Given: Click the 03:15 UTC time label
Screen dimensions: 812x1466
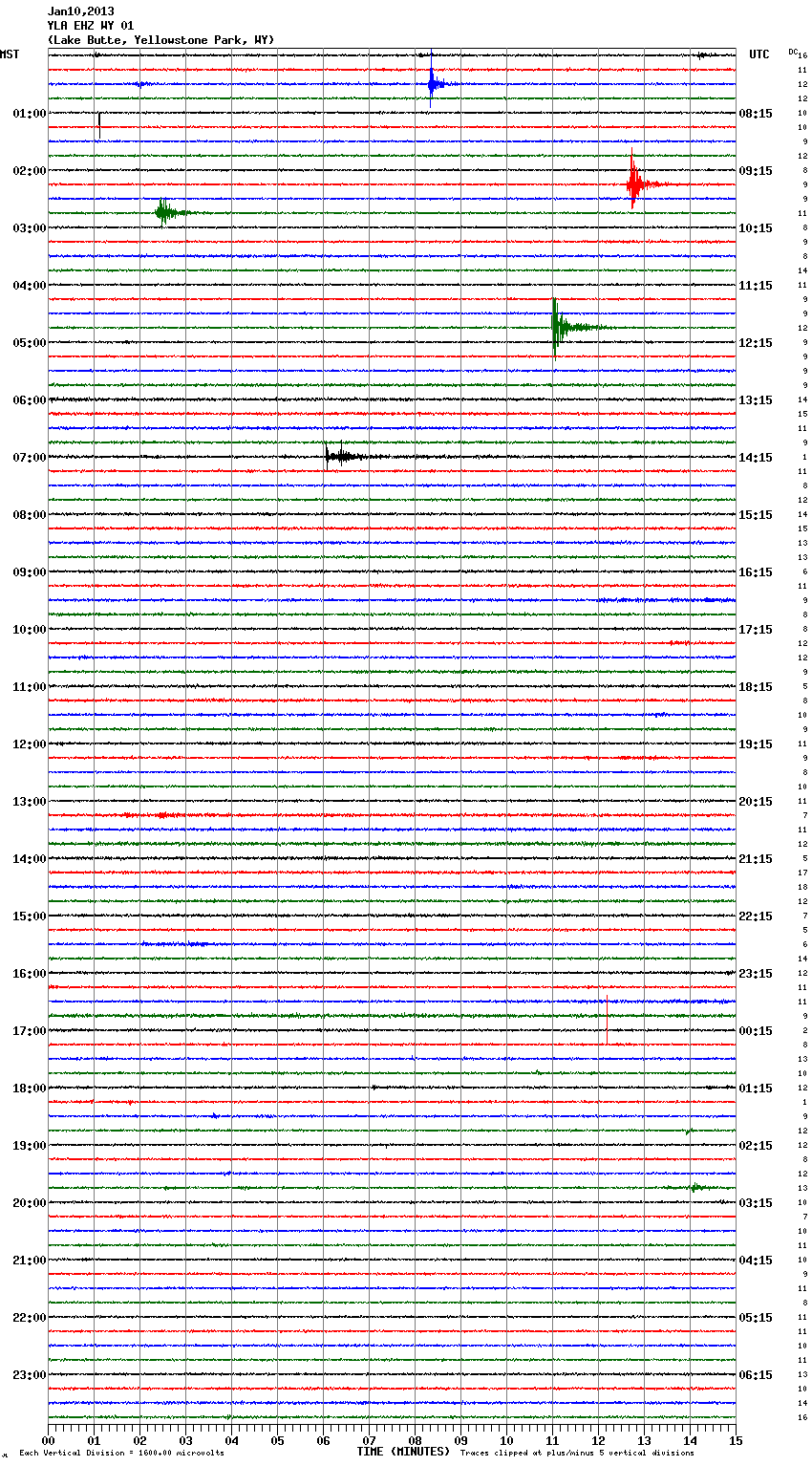Looking at the screenshot, I should pyautogui.click(x=756, y=1203).
